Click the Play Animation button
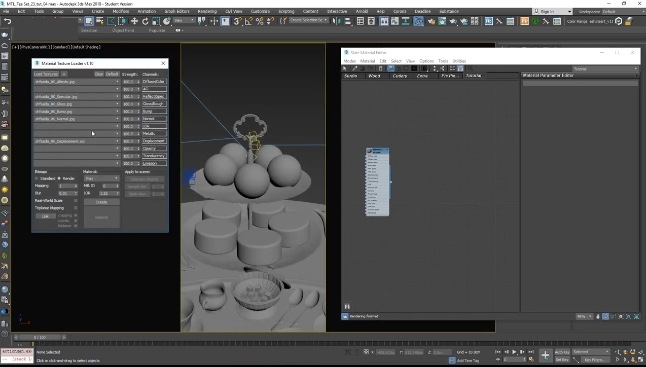This screenshot has height=367, width=646. click(514, 352)
